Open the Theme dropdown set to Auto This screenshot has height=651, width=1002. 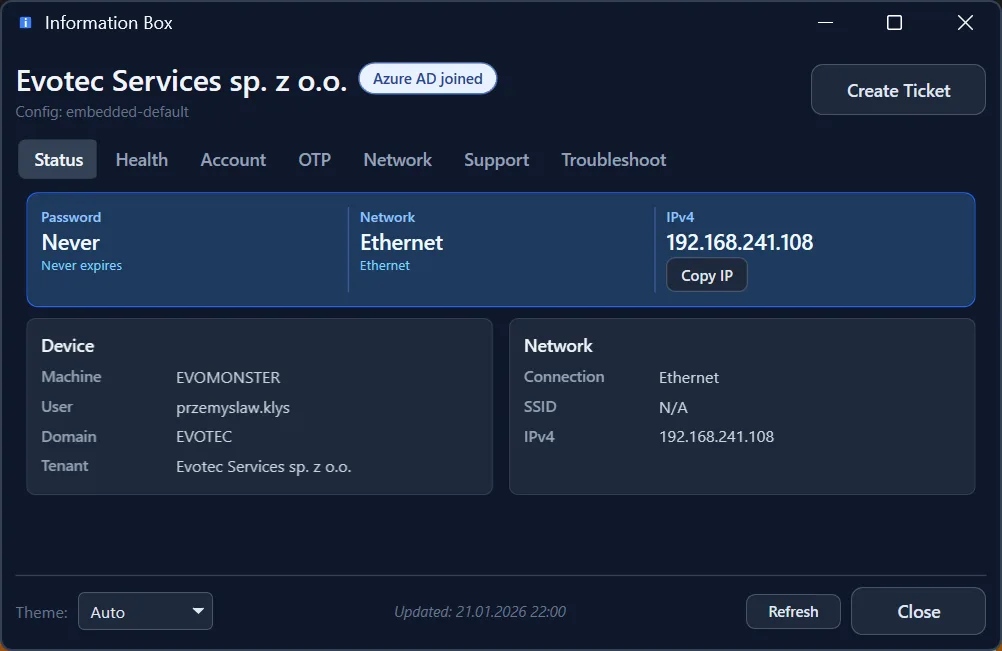click(145, 611)
